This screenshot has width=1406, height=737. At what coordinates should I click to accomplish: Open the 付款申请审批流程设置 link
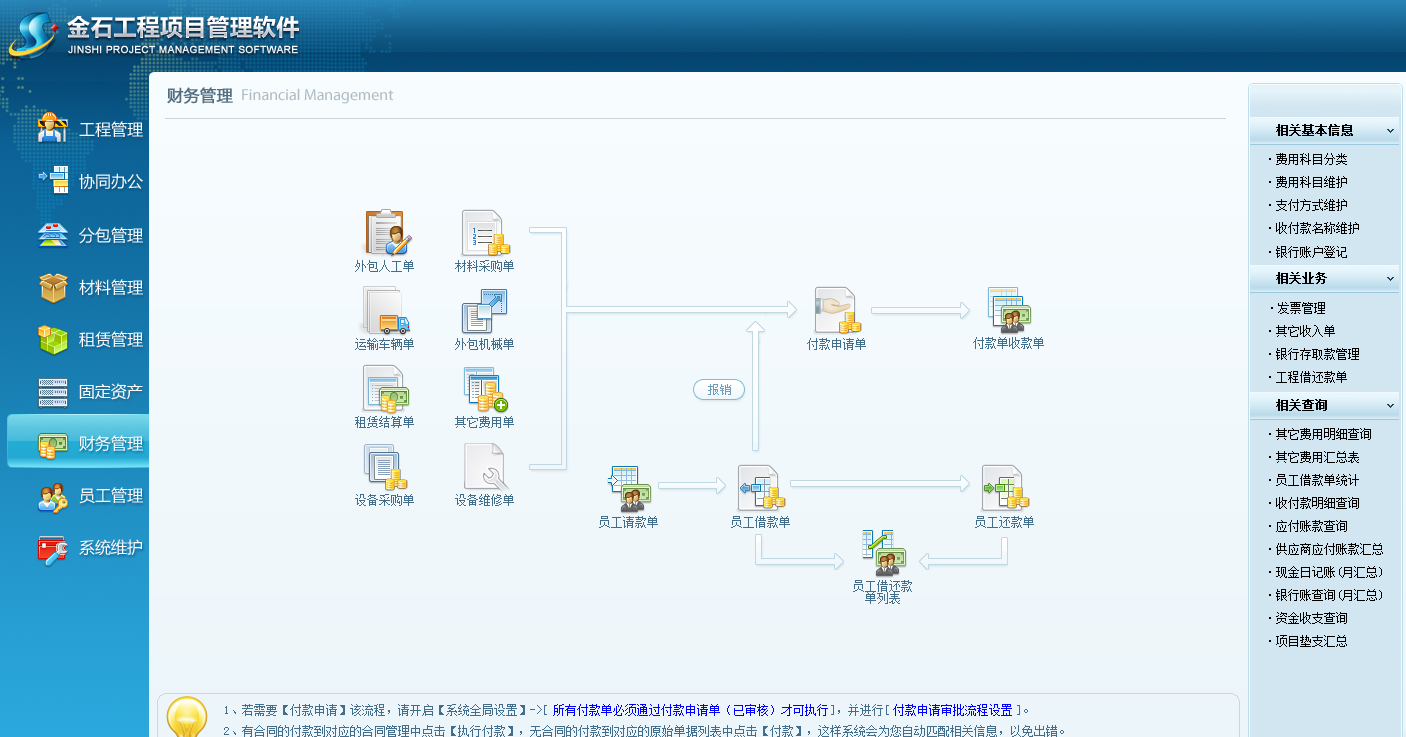(953, 710)
